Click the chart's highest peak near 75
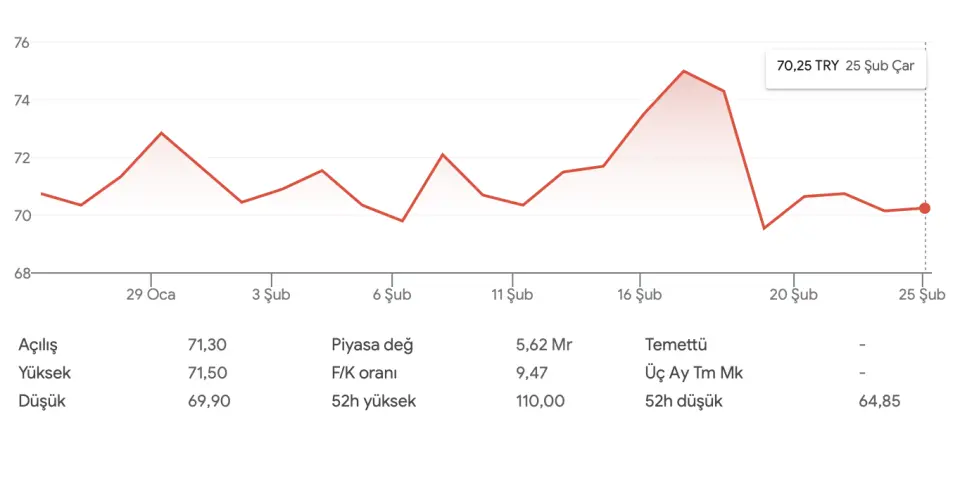This screenshot has height=491, width=960. click(x=683, y=71)
